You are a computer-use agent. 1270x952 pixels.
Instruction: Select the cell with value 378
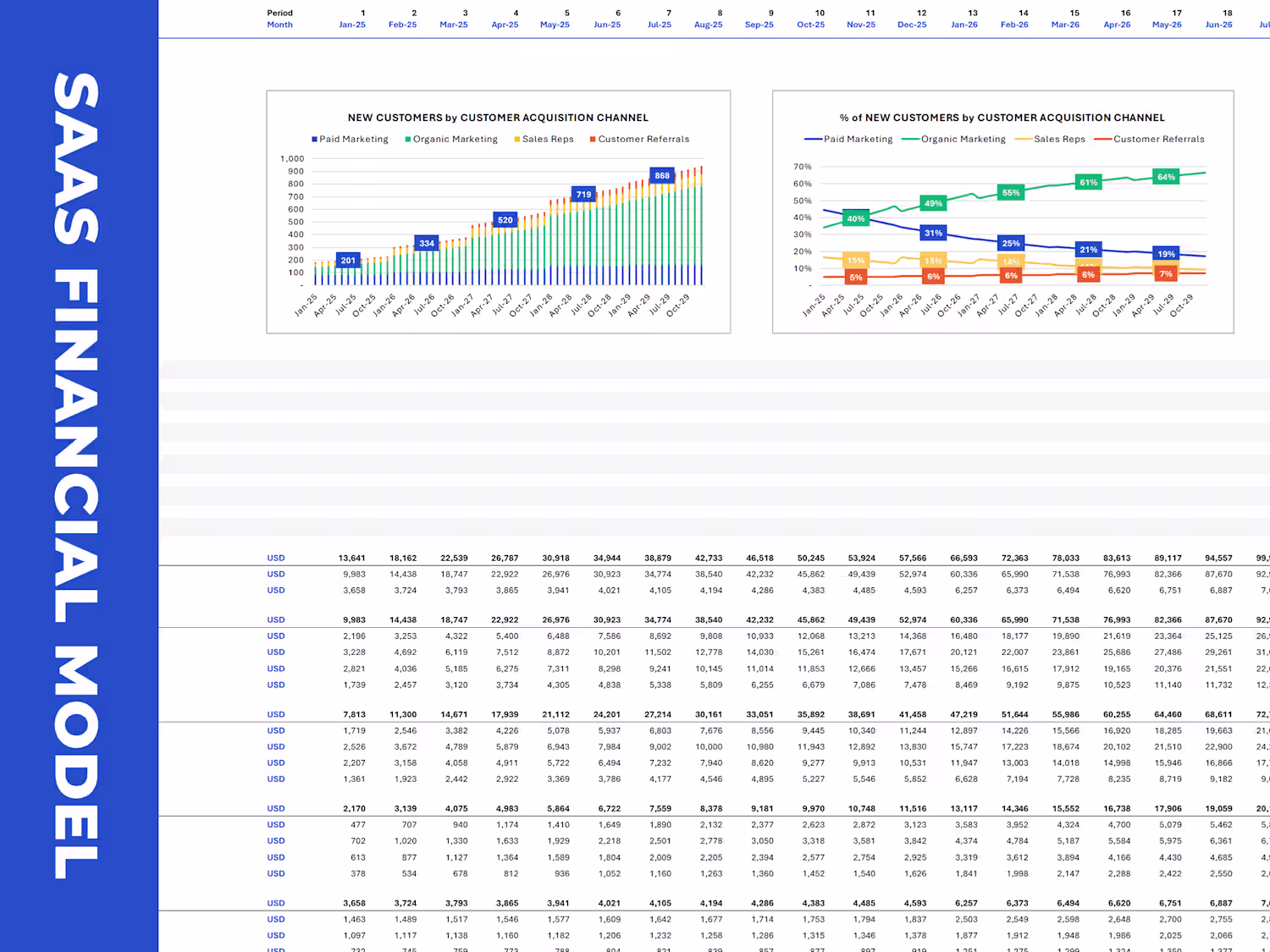(358, 874)
